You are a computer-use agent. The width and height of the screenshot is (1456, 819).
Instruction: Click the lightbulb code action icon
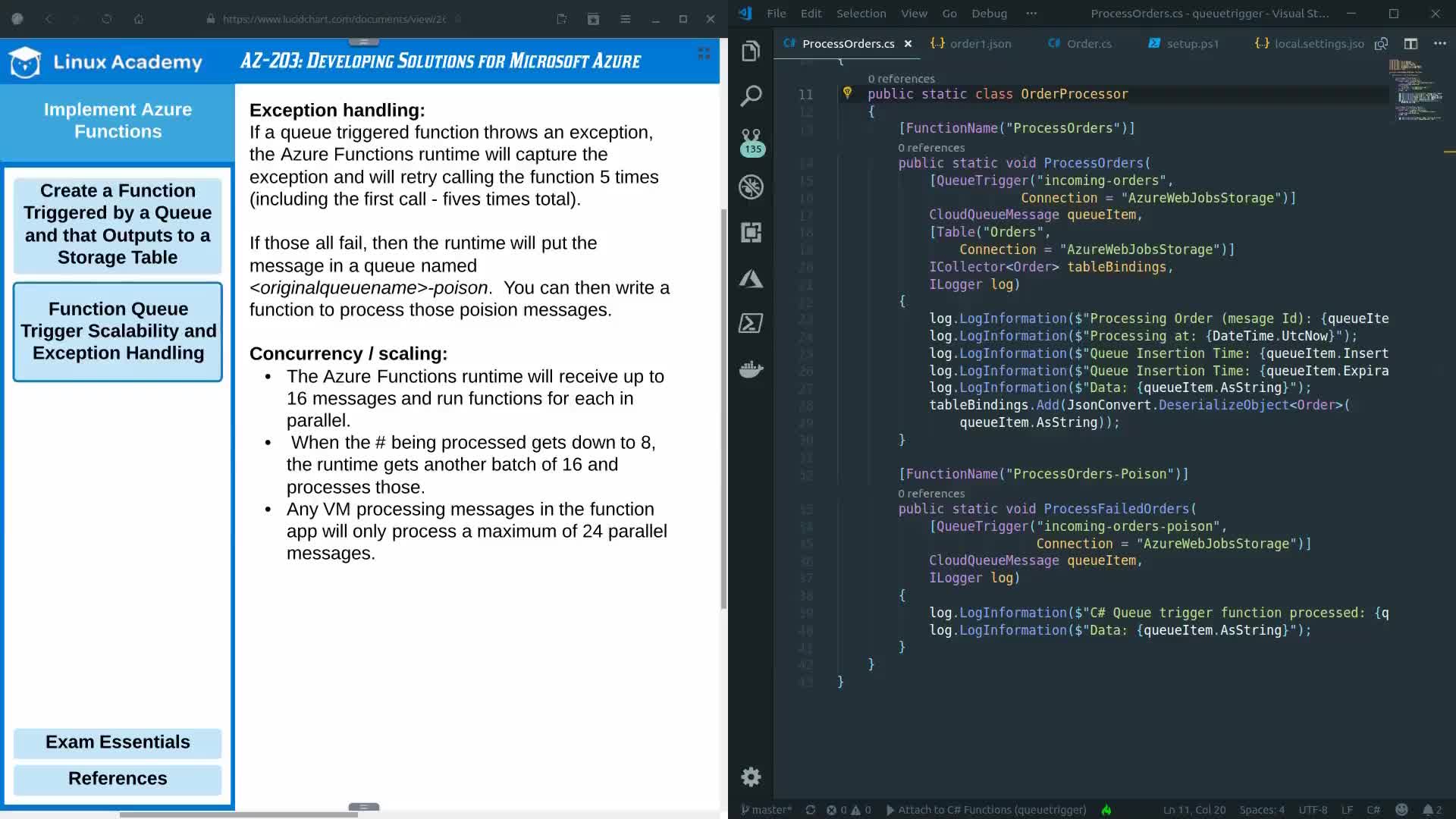(x=847, y=93)
